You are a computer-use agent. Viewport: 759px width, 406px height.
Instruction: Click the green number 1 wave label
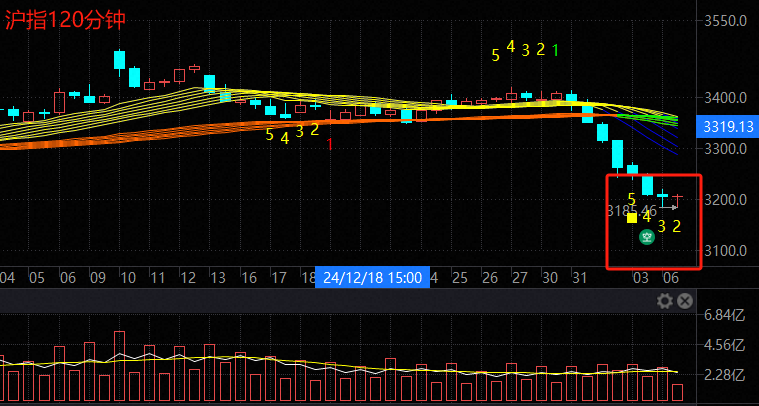tap(556, 49)
